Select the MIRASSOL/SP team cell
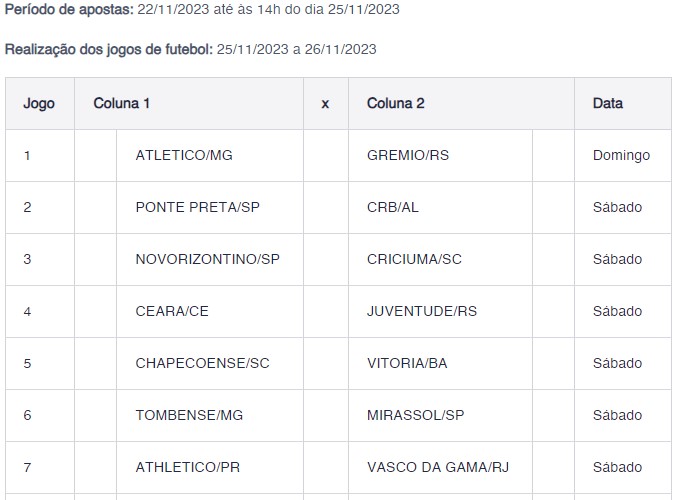Viewport: 682px width, 500px height. pyautogui.click(x=415, y=415)
